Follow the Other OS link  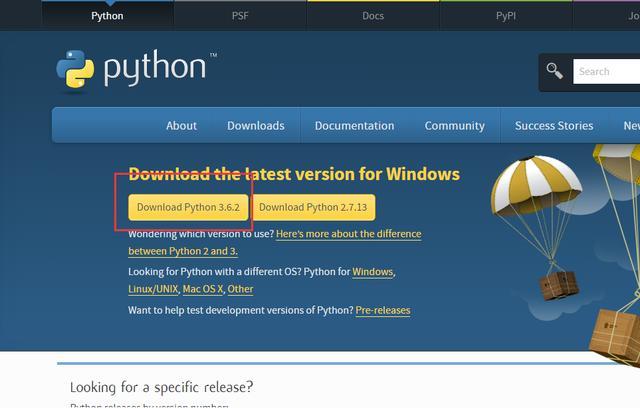click(240, 289)
